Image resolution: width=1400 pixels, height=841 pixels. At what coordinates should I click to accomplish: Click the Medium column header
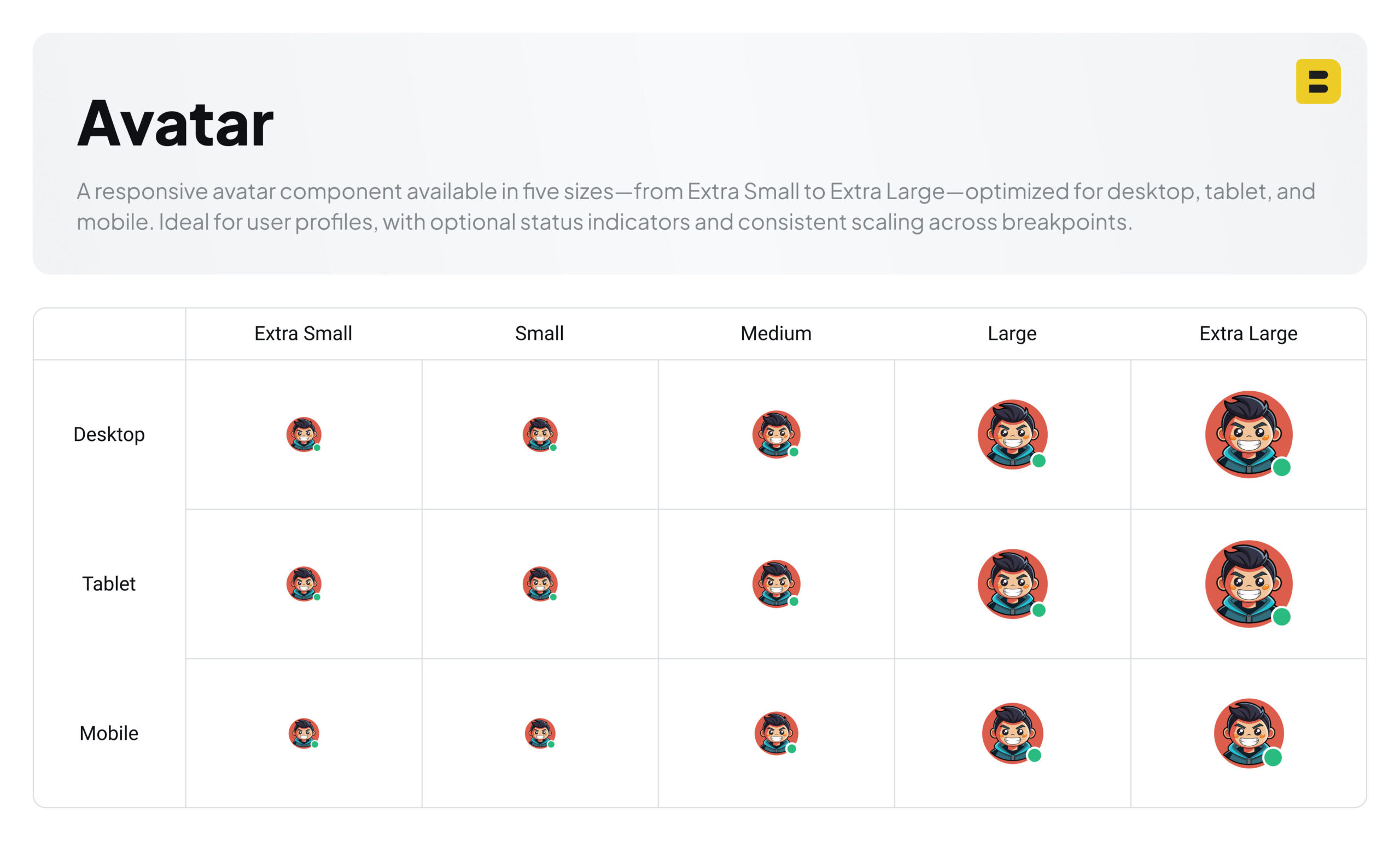click(776, 334)
